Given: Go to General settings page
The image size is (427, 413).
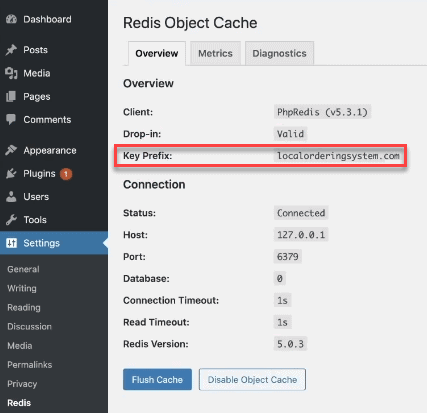Looking at the screenshot, I should click(23, 269).
